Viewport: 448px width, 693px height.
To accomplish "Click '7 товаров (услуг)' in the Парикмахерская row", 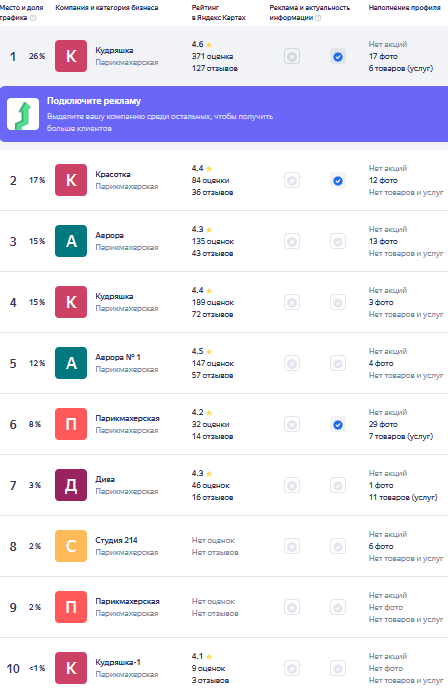I will pos(401,436).
